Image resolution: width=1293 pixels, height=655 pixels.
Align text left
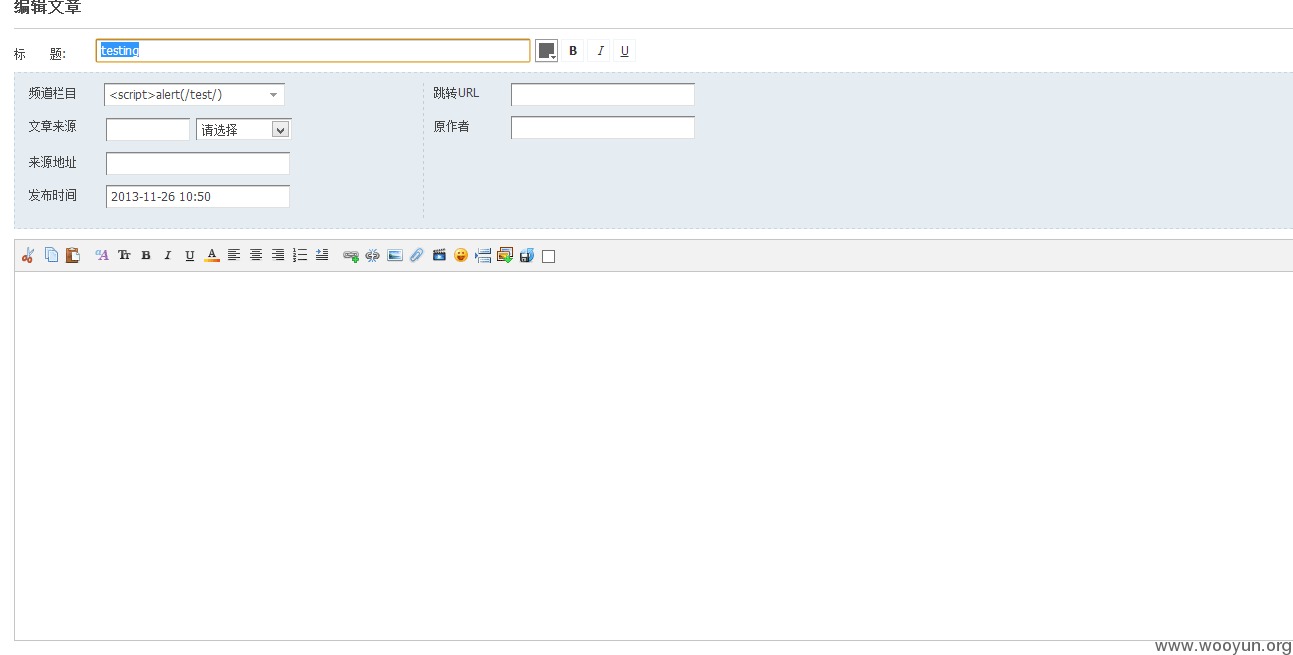(x=234, y=255)
